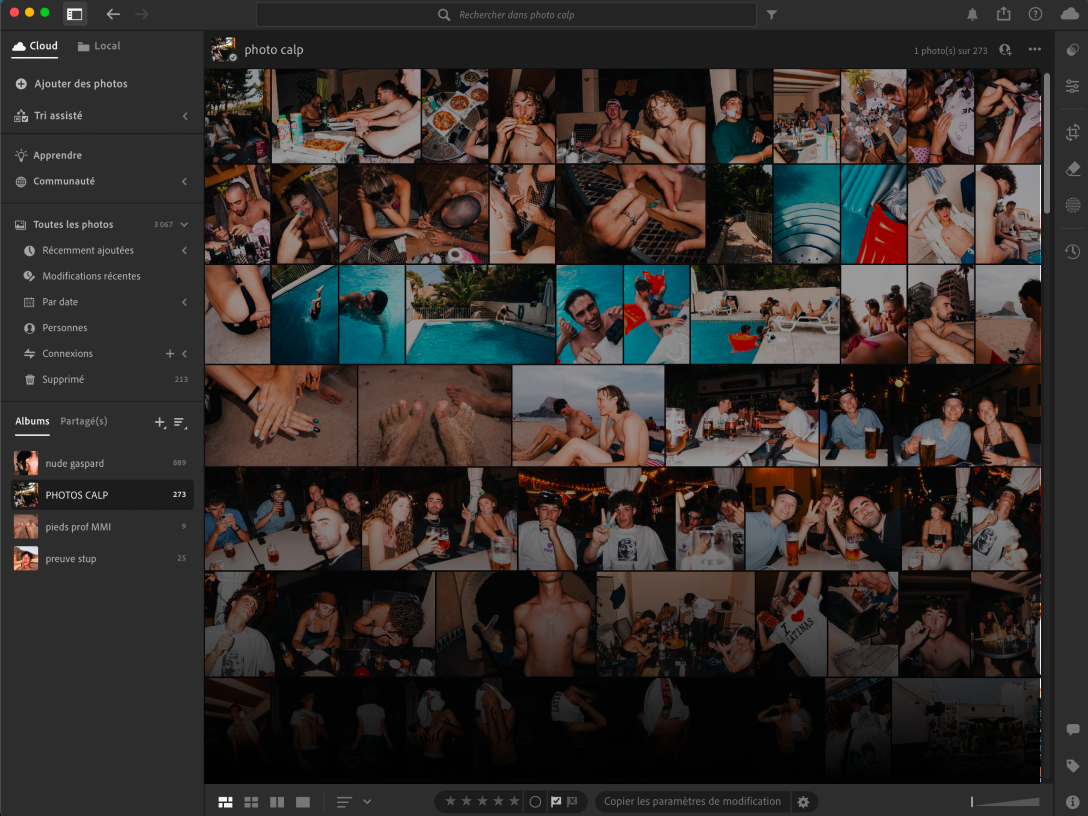Open the sort options chevron

pos(367,801)
